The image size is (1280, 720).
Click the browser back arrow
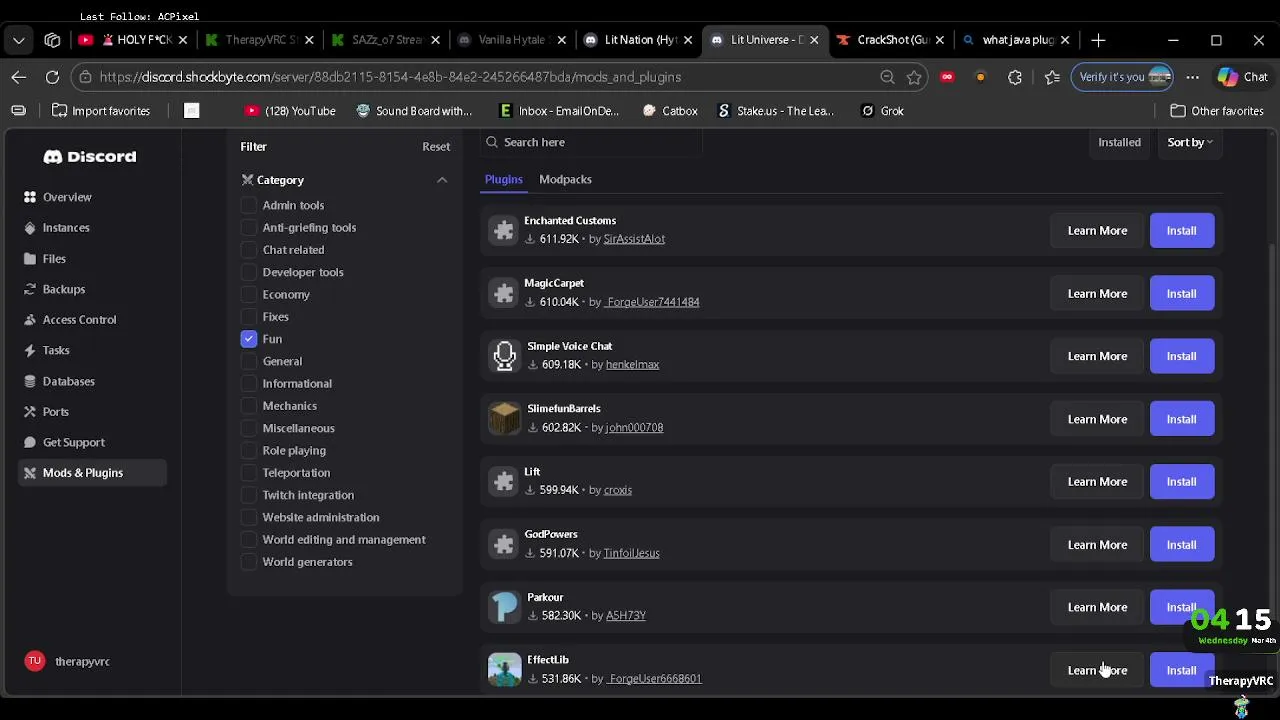tap(19, 77)
